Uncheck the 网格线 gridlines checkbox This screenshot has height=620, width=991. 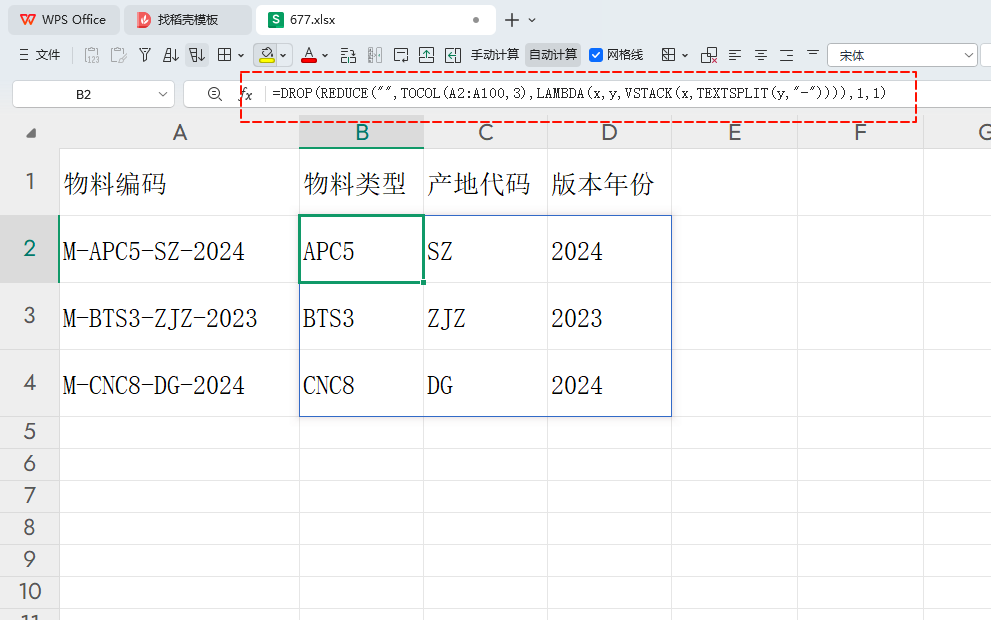click(x=595, y=55)
